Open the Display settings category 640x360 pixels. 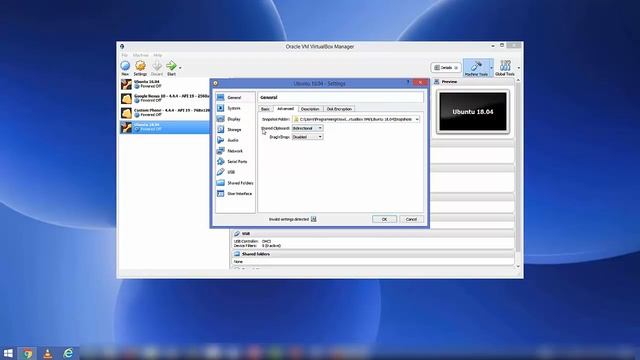point(235,119)
